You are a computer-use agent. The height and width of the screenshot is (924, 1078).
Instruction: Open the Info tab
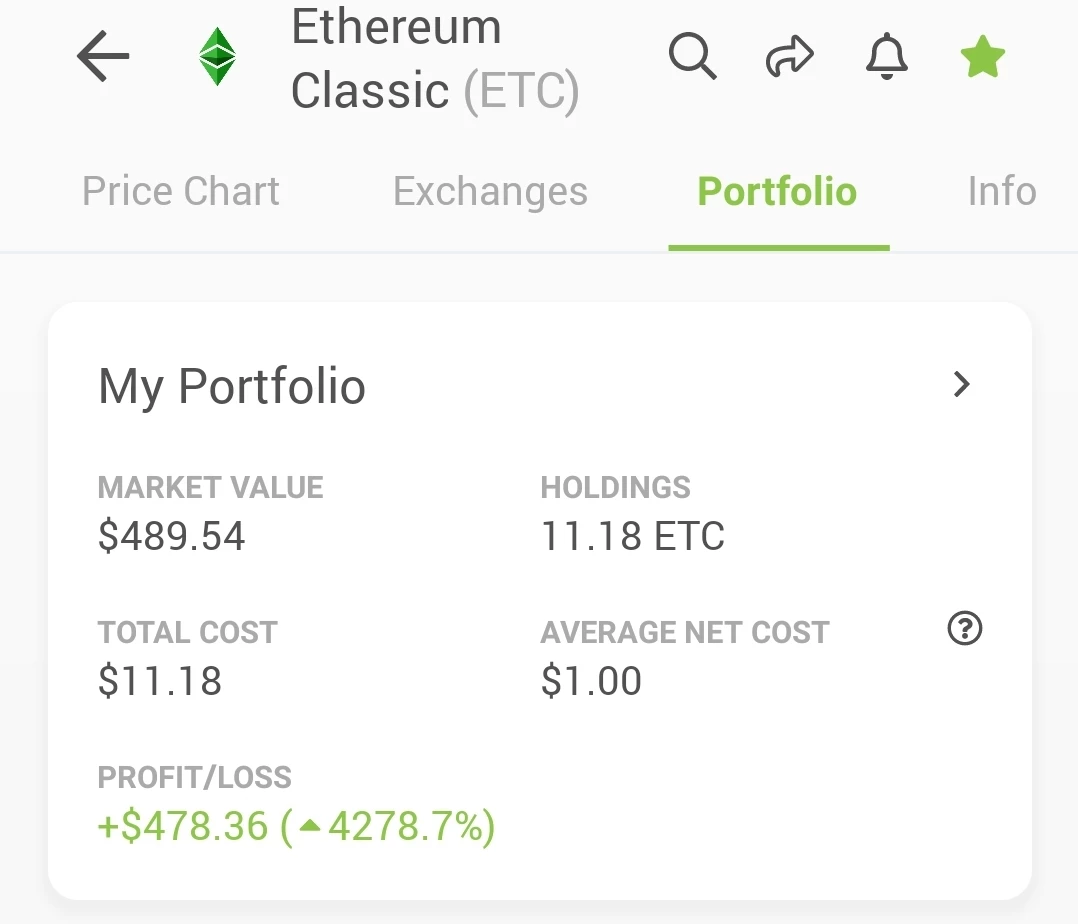(x=1002, y=191)
